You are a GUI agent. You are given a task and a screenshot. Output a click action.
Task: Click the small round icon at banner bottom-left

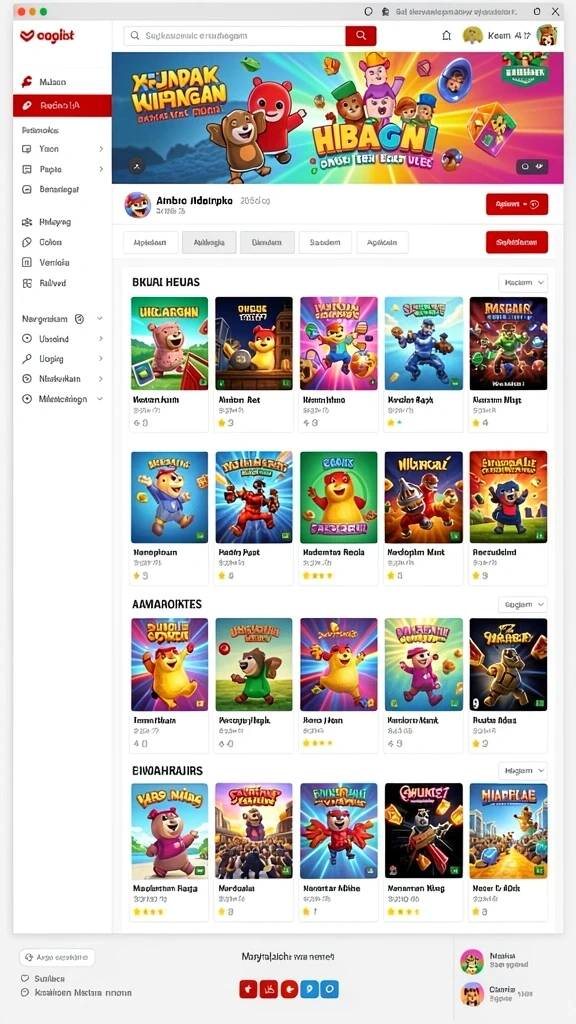136,167
